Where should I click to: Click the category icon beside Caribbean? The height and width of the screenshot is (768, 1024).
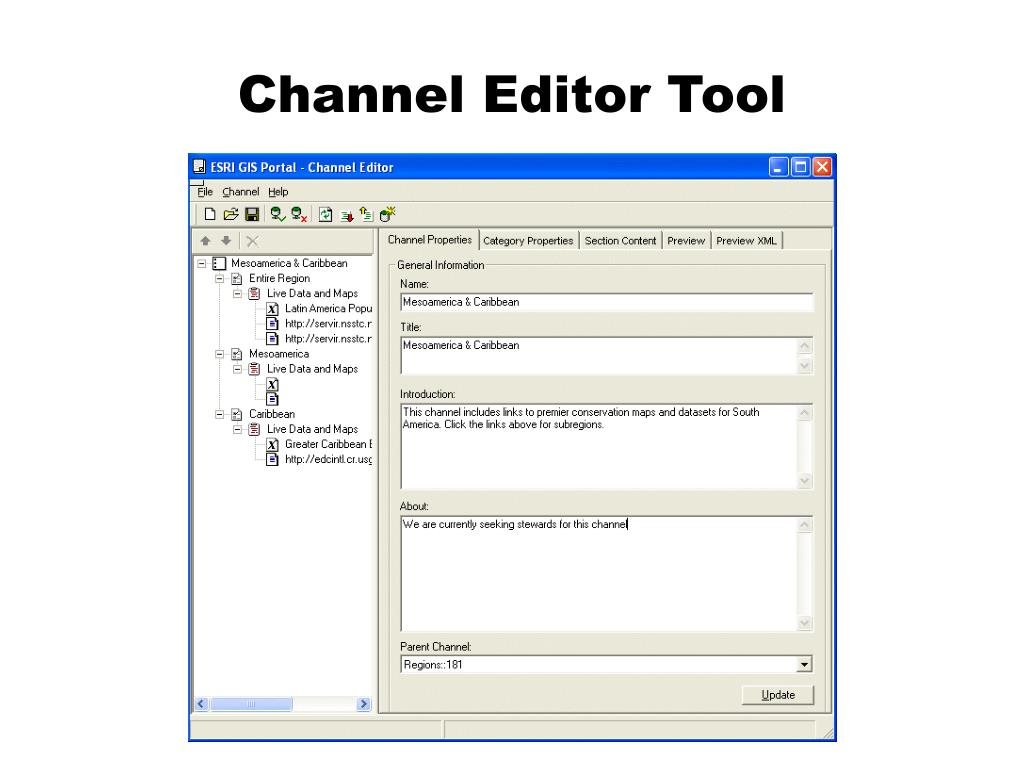coord(237,414)
